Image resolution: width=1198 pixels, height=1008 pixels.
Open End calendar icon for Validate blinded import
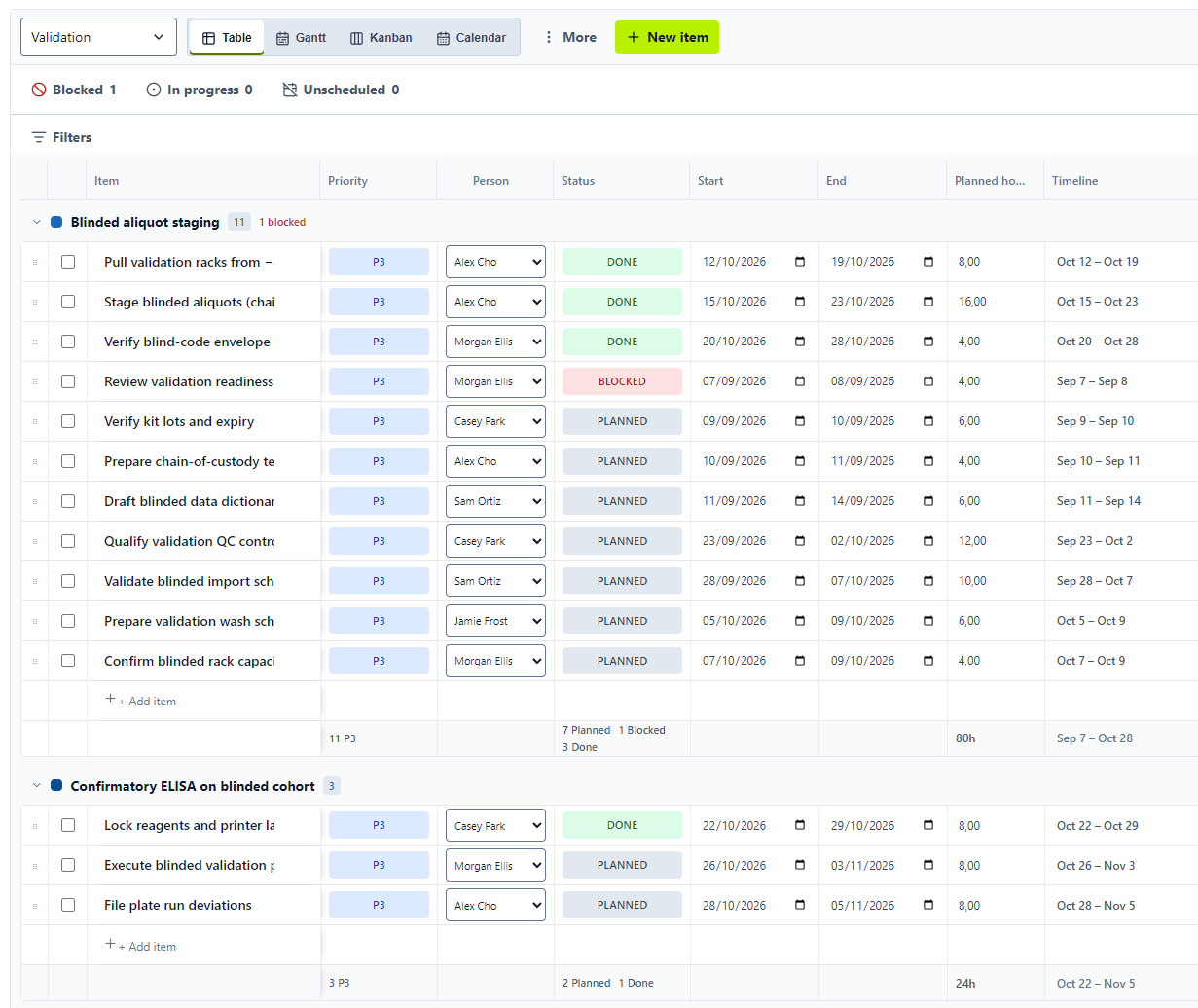click(x=928, y=581)
